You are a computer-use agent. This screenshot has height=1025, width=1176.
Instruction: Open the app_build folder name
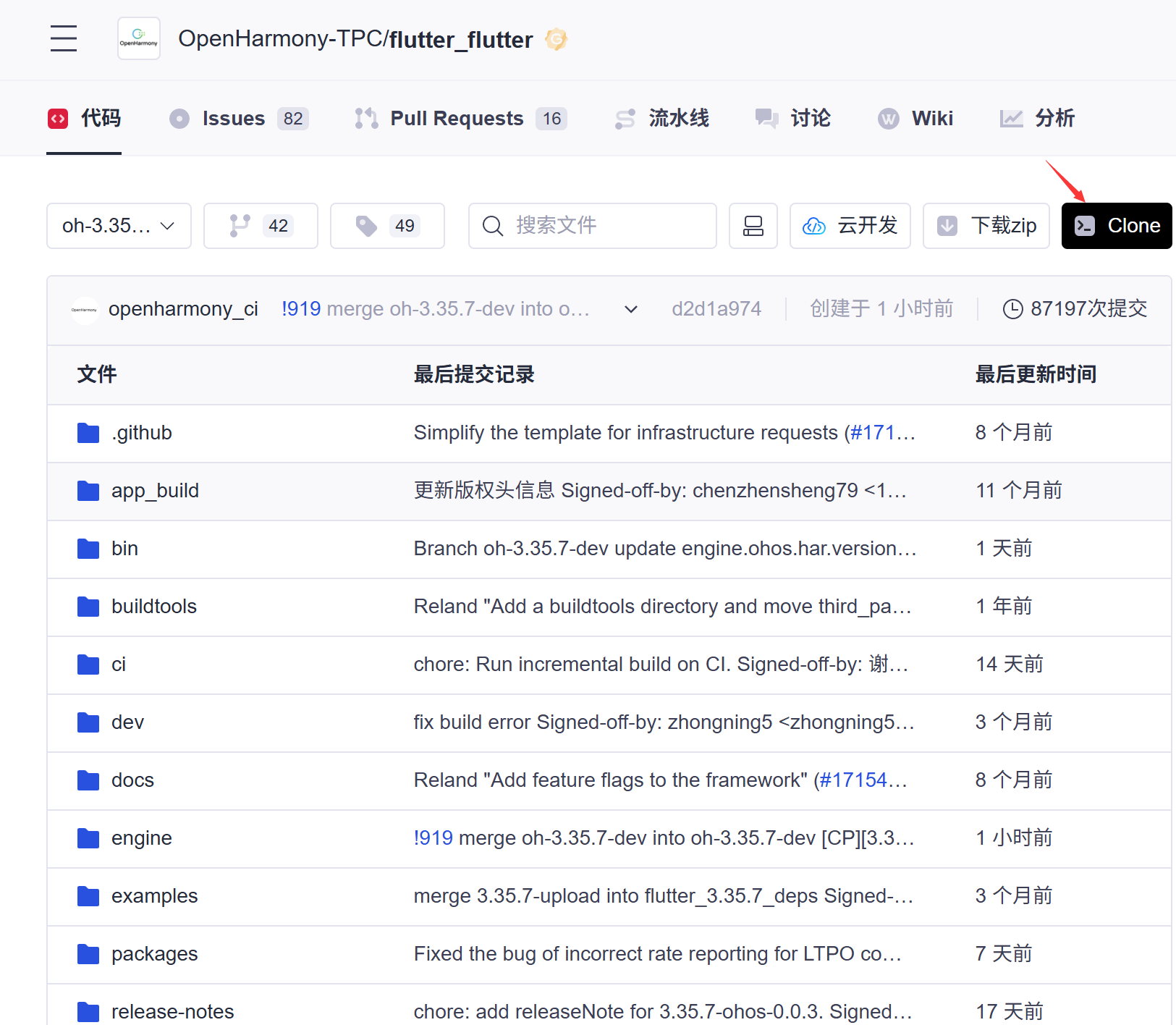[155, 491]
